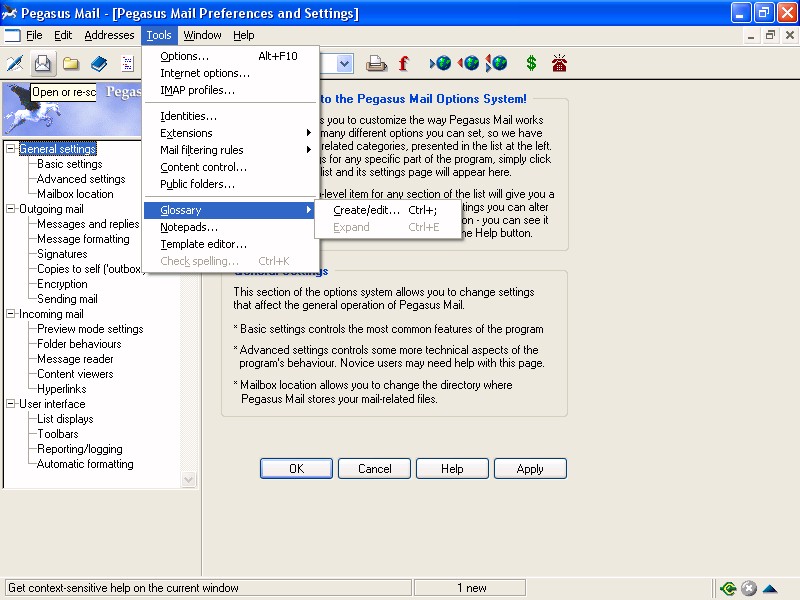
Task: Click the grey round status bar icon
Action: click(748, 588)
